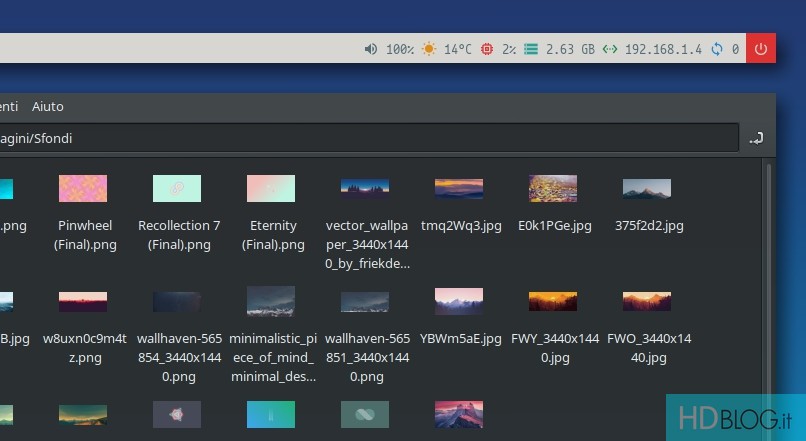The width and height of the screenshot is (806, 441).
Task: Click the FWO_3440x1440.jpg file name
Action: pyautogui.click(x=649, y=348)
